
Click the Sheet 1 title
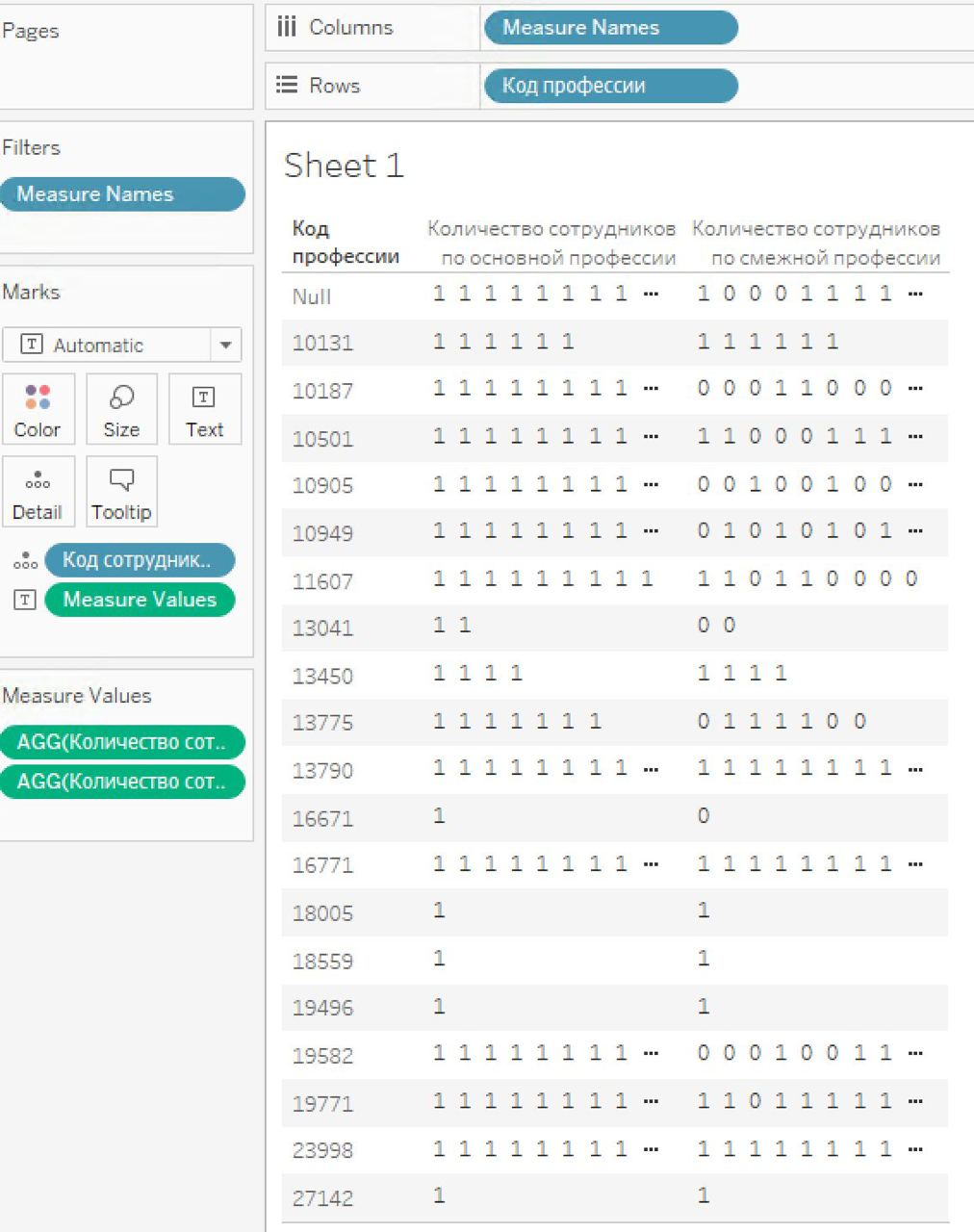[344, 166]
